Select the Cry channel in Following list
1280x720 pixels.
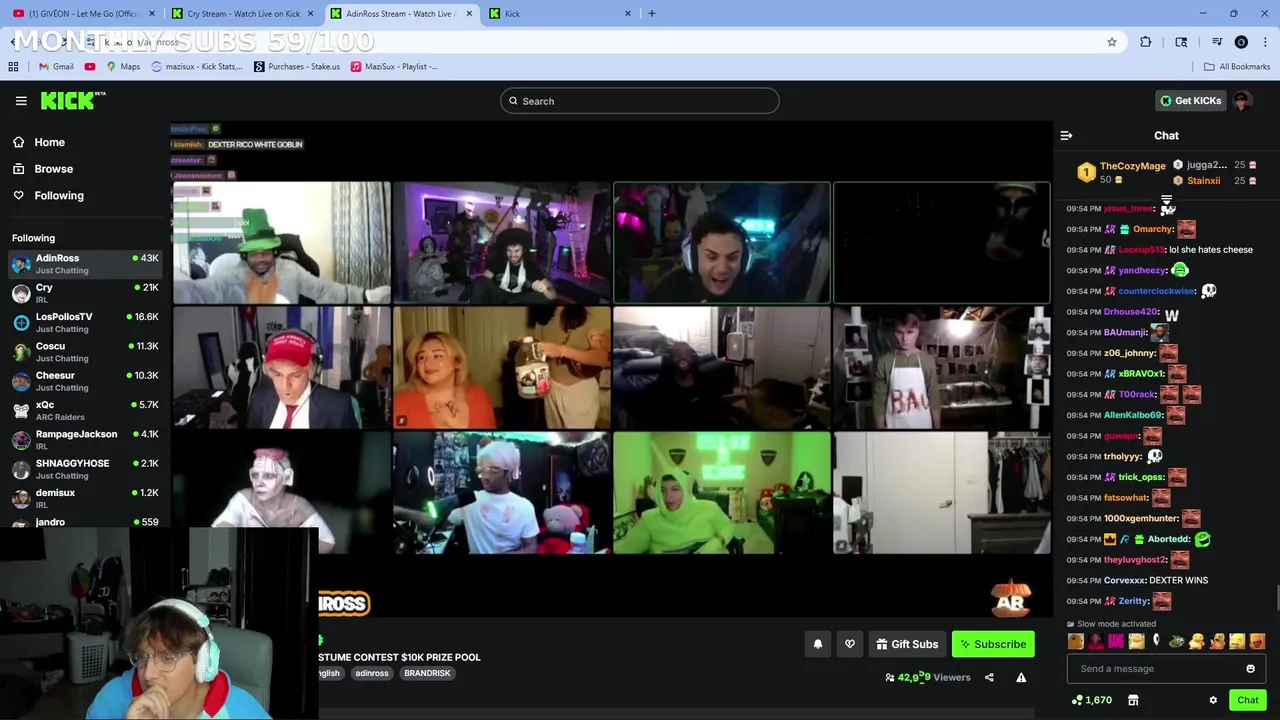tap(85, 293)
